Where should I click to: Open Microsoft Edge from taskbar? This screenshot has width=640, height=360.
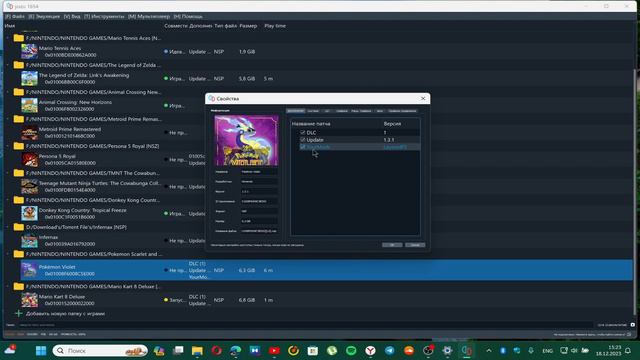point(236,351)
